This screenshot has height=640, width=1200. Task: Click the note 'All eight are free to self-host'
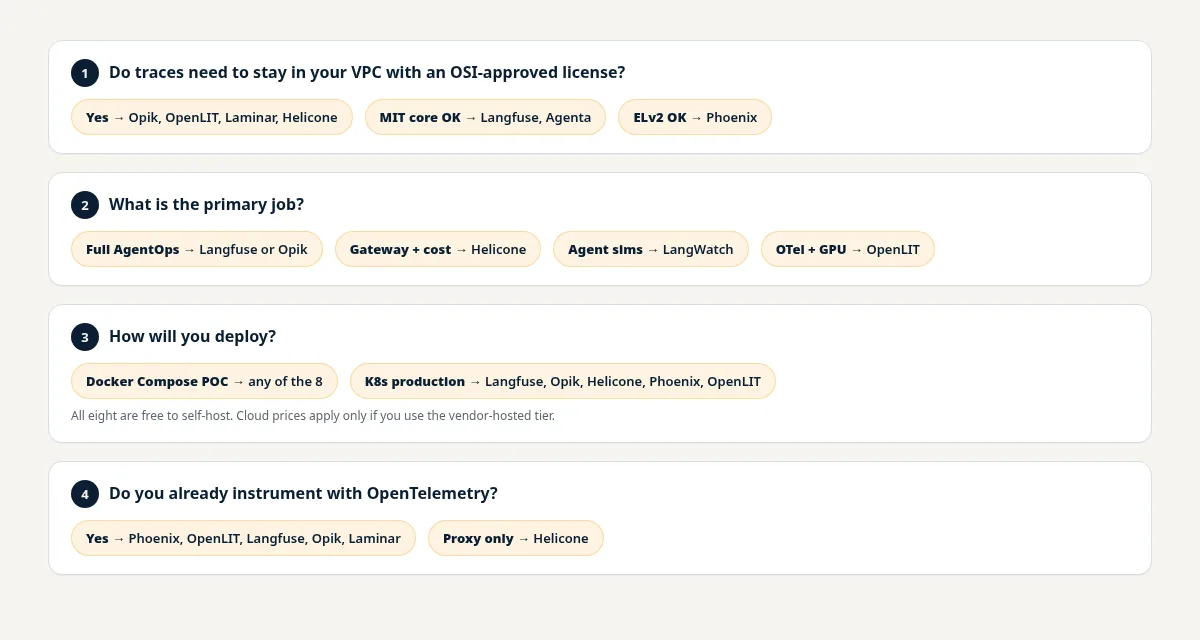point(313,415)
